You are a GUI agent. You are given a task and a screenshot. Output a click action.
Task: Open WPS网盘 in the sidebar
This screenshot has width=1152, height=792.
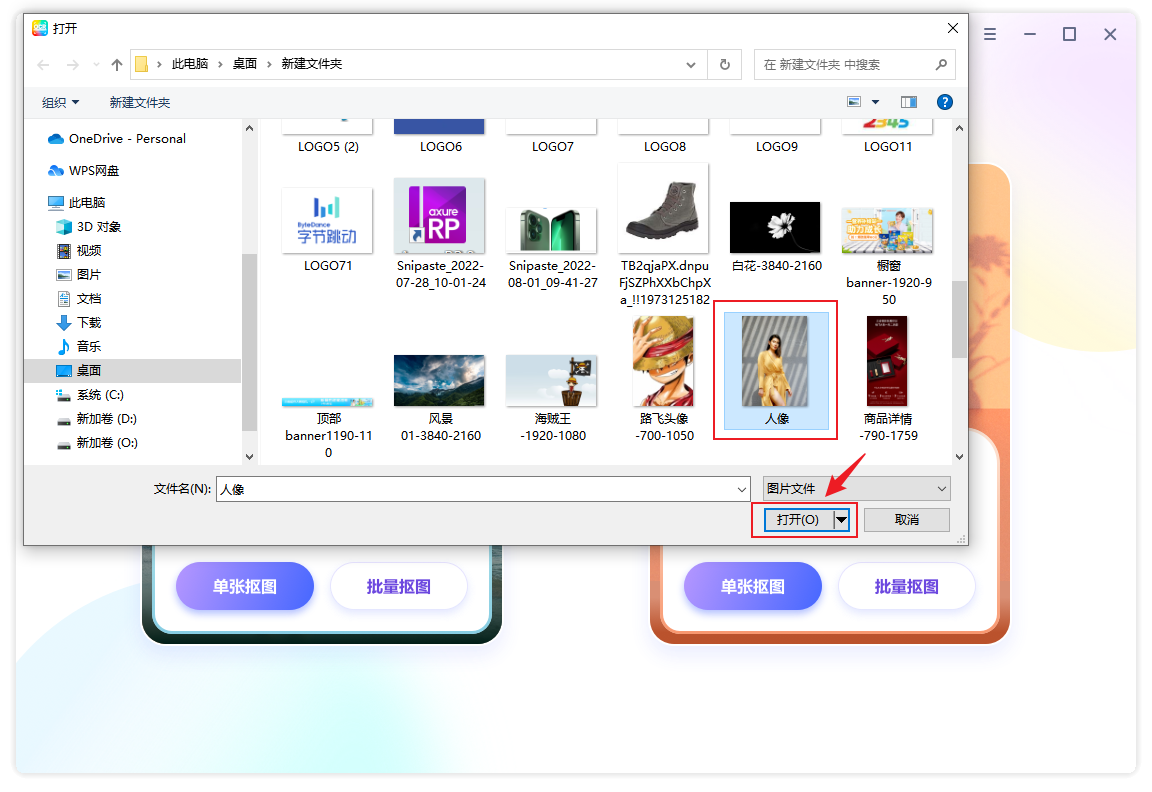point(84,170)
